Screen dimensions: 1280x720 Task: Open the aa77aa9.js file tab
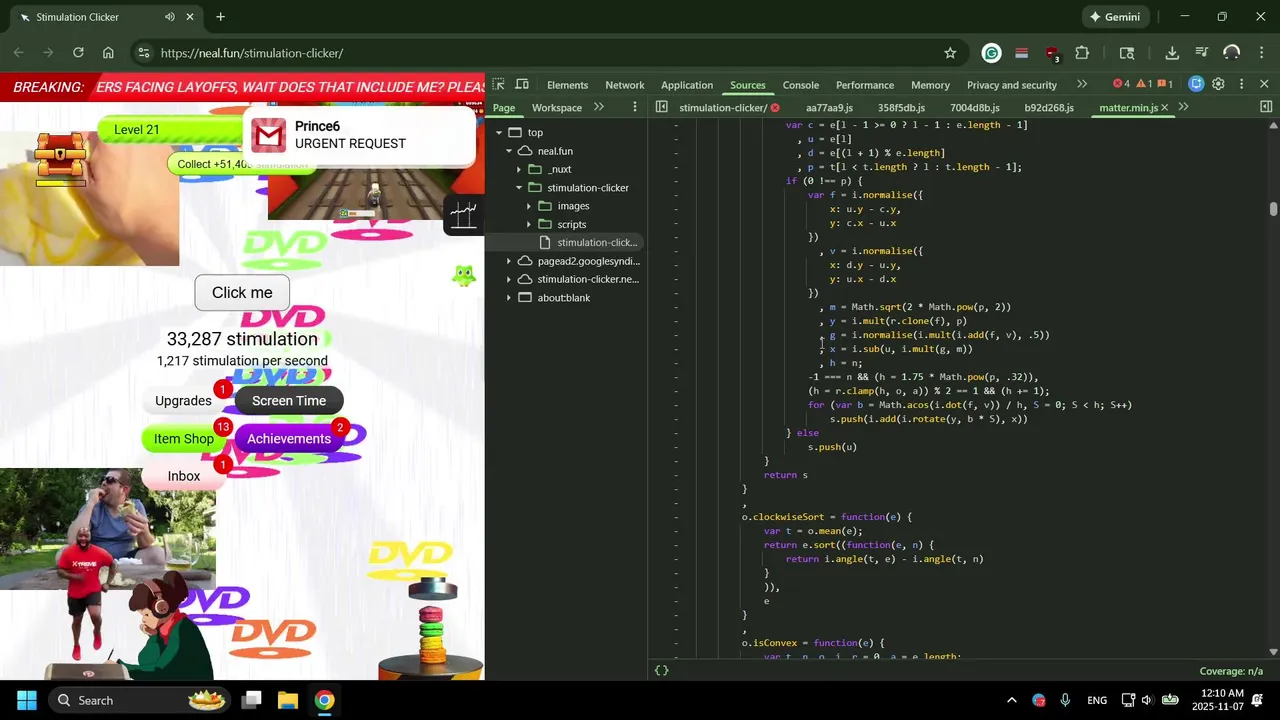click(x=829, y=108)
